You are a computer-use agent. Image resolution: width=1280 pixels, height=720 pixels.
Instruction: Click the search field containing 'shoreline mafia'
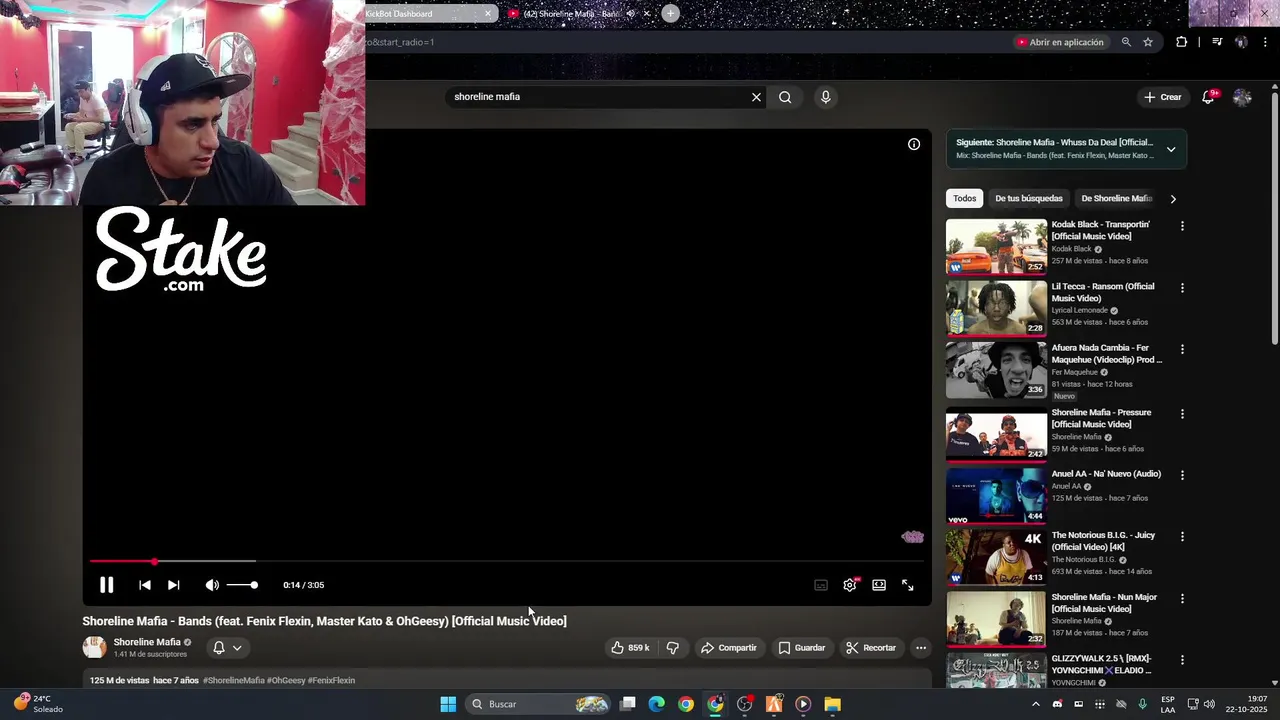[x=598, y=97]
